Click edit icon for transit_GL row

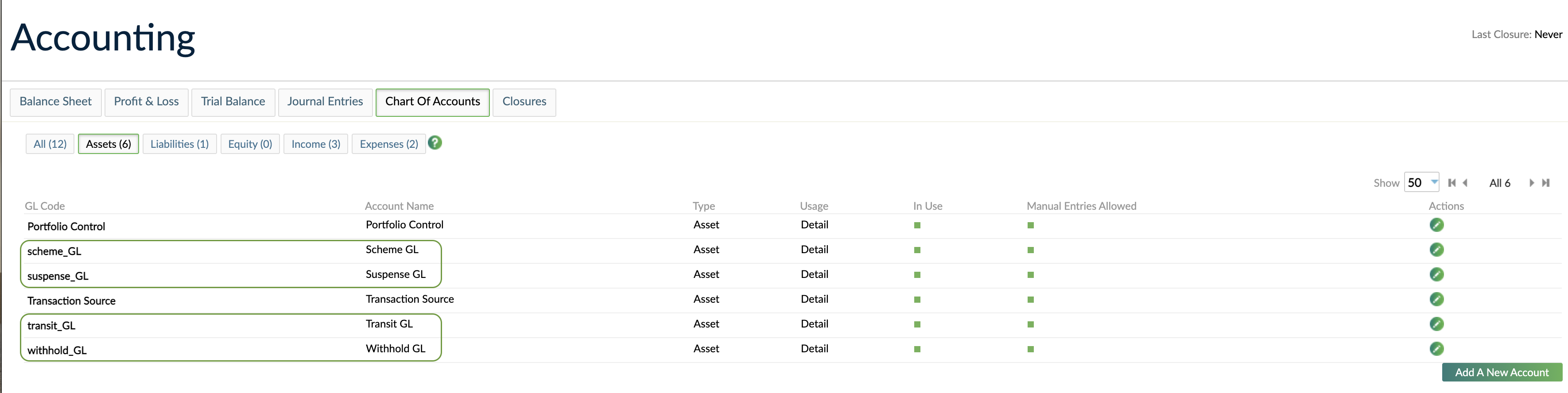(x=1436, y=324)
